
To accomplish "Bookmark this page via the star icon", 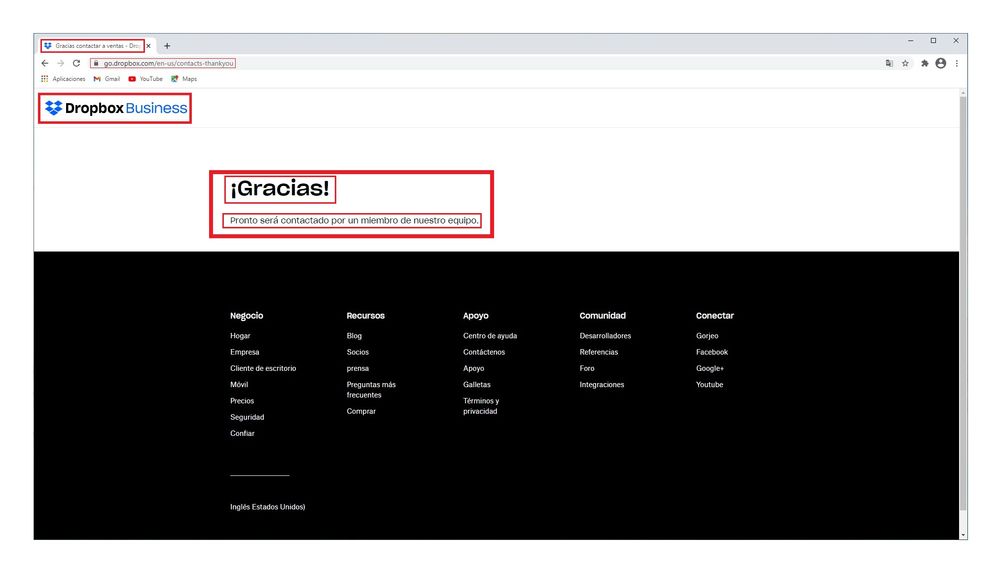I will coord(905,62).
